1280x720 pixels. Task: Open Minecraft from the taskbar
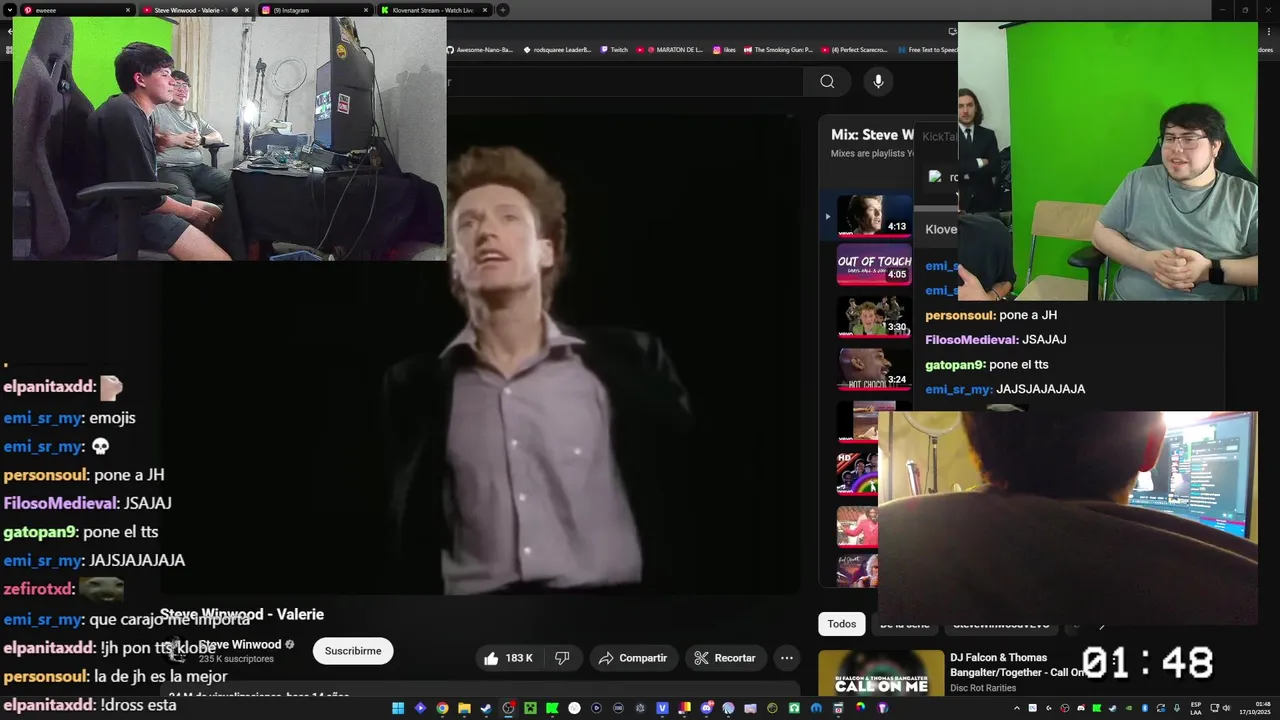[x=531, y=708]
